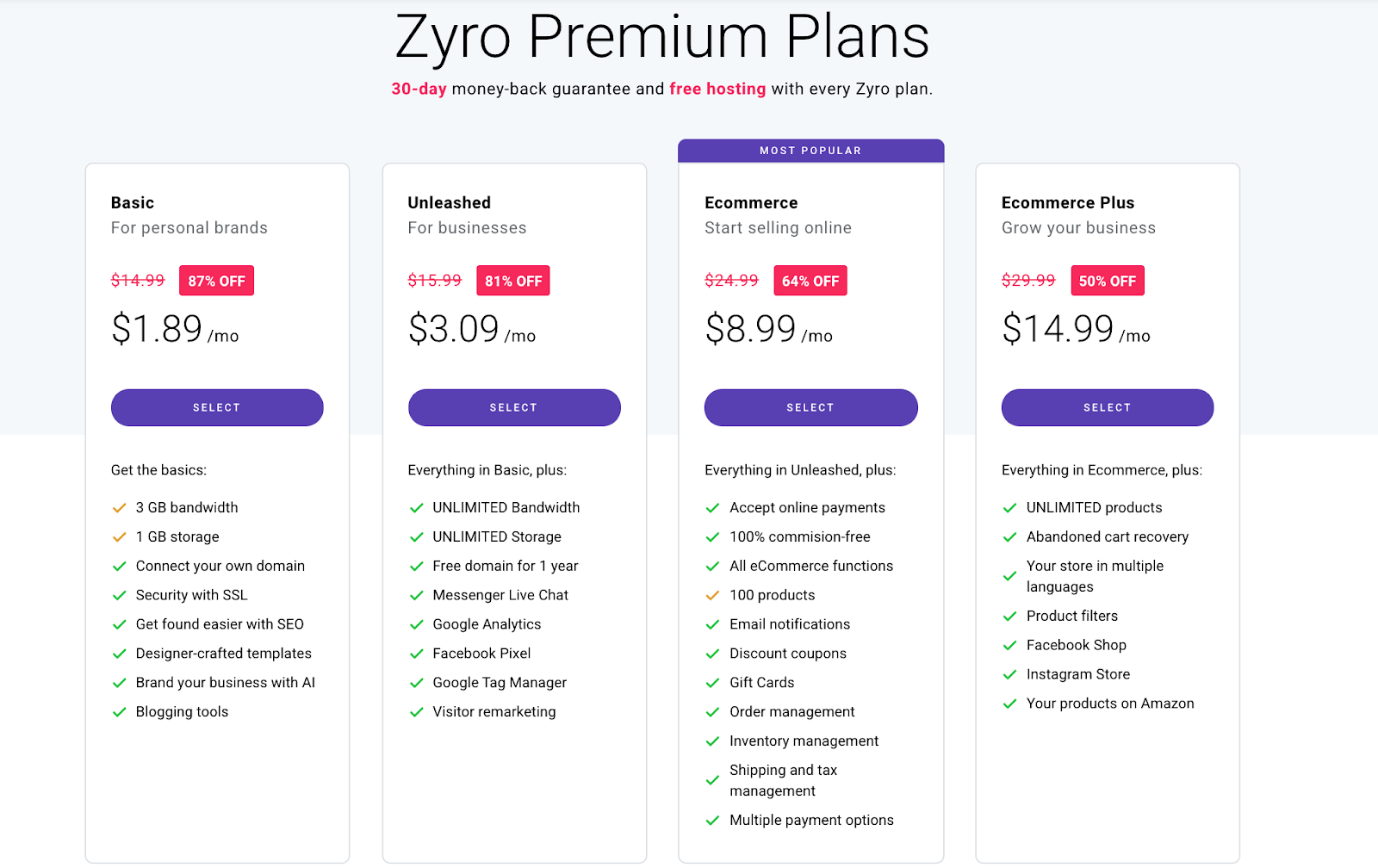Click the green checkmark beside Security with SSL
The width and height of the screenshot is (1378, 868).
(x=120, y=596)
